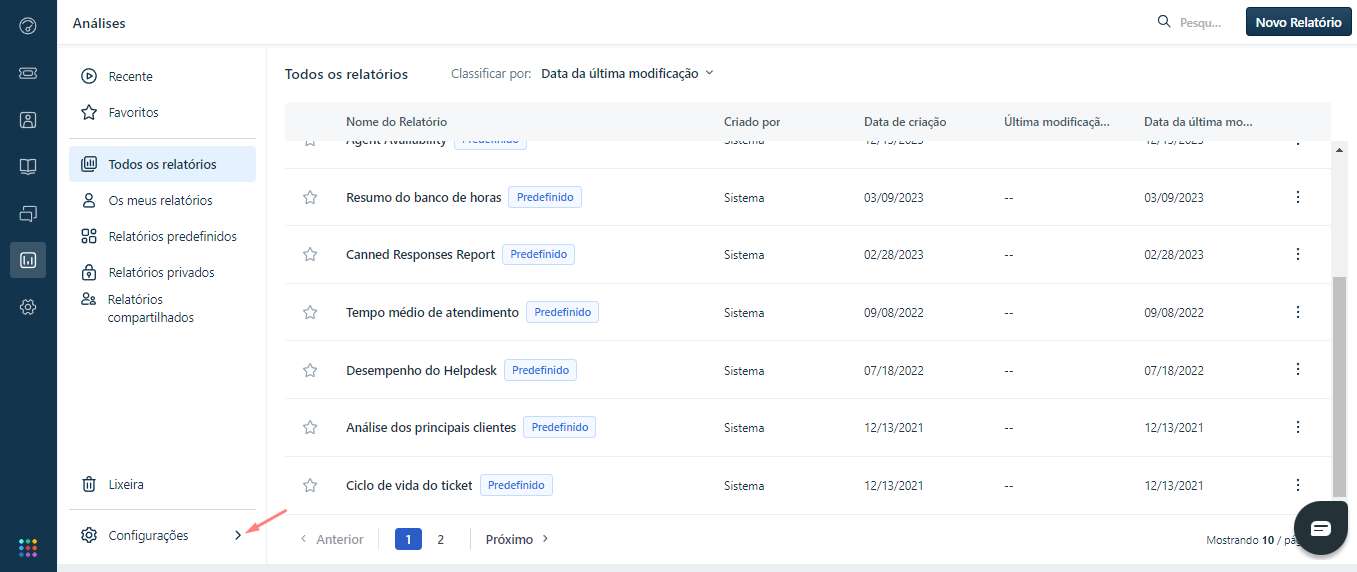This screenshot has width=1357, height=572.
Task: Select Todos os relatórios in sidebar
Action: (162, 164)
